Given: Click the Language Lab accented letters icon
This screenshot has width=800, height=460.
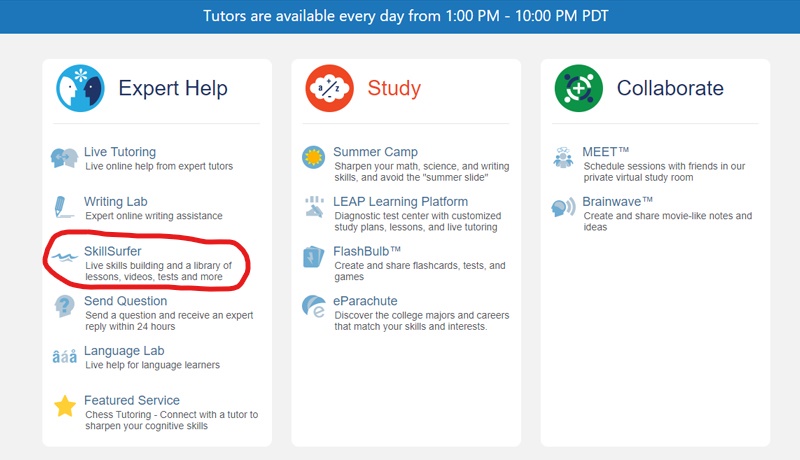Looking at the screenshot, I should (65, 356).
